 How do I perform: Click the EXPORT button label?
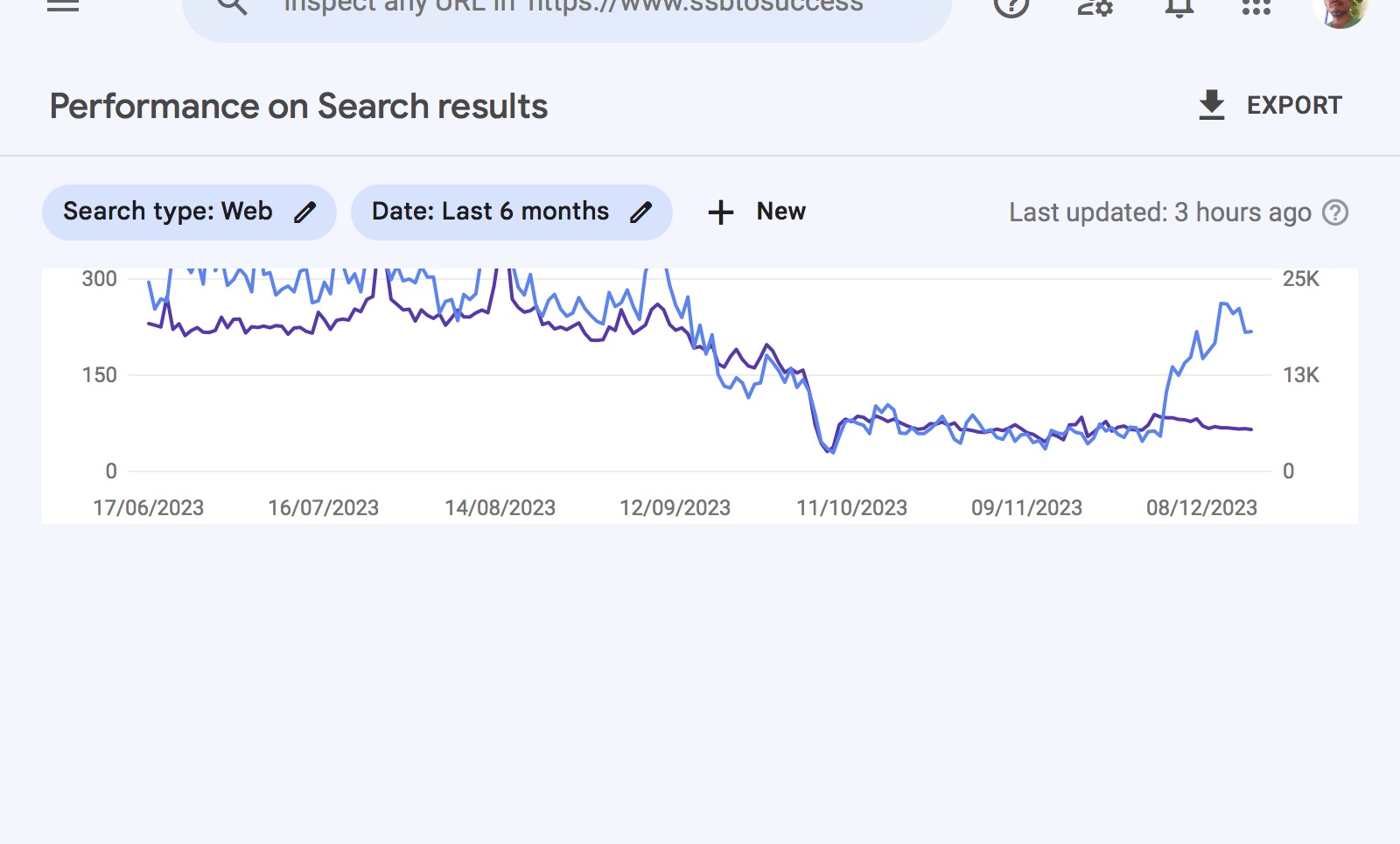pyautogui.click(x=1294, y=106)
